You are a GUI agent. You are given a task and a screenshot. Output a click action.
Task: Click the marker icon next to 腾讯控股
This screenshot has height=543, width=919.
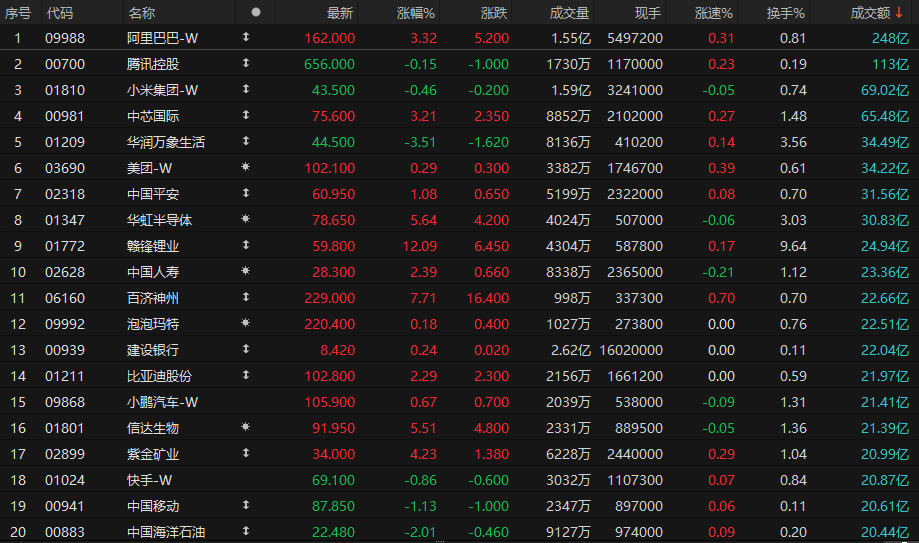[x=246, y=63]
